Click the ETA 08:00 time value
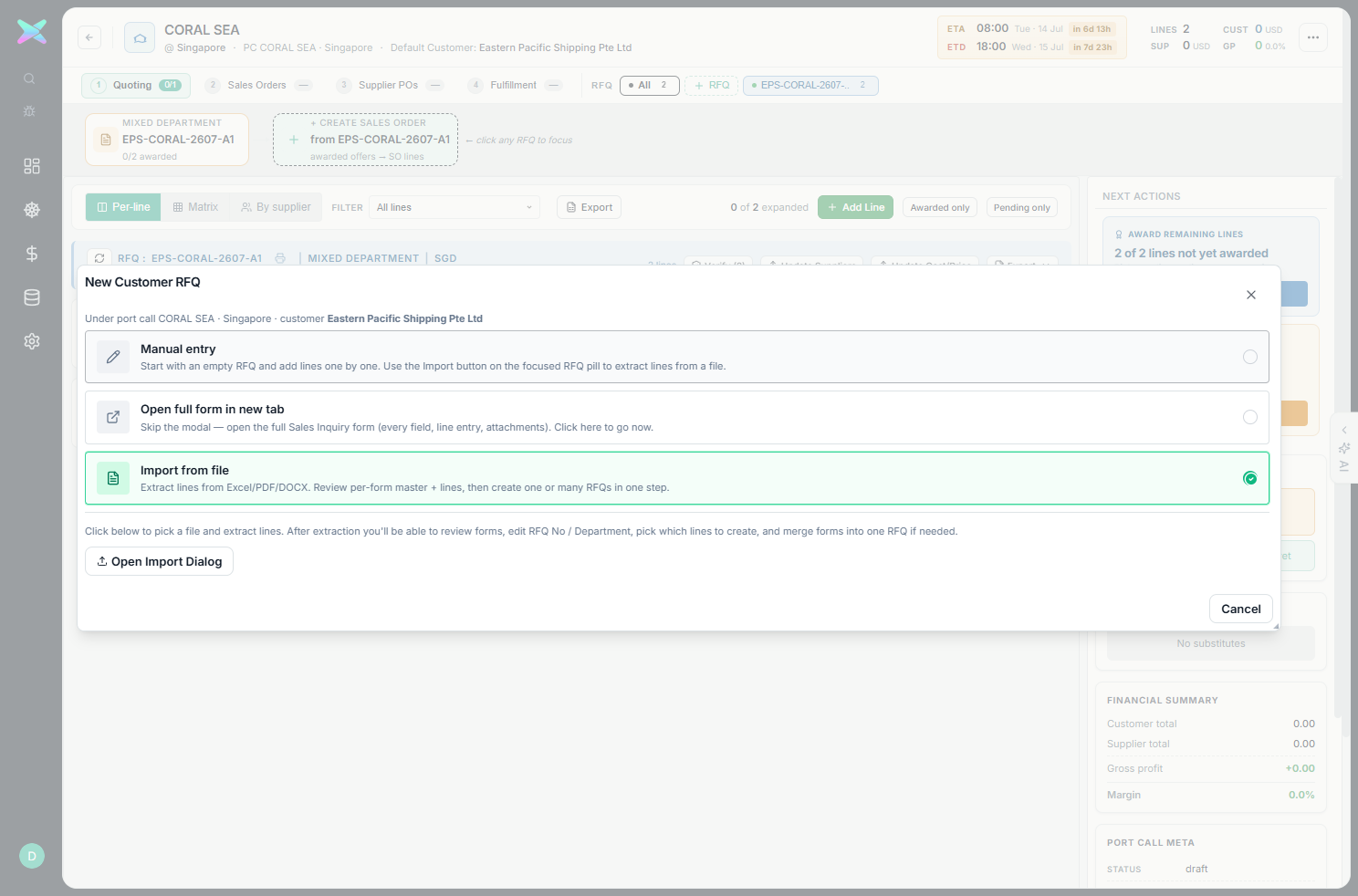Screen dimensions: 1358x896 pyautogui.click(x=992, y=28)
